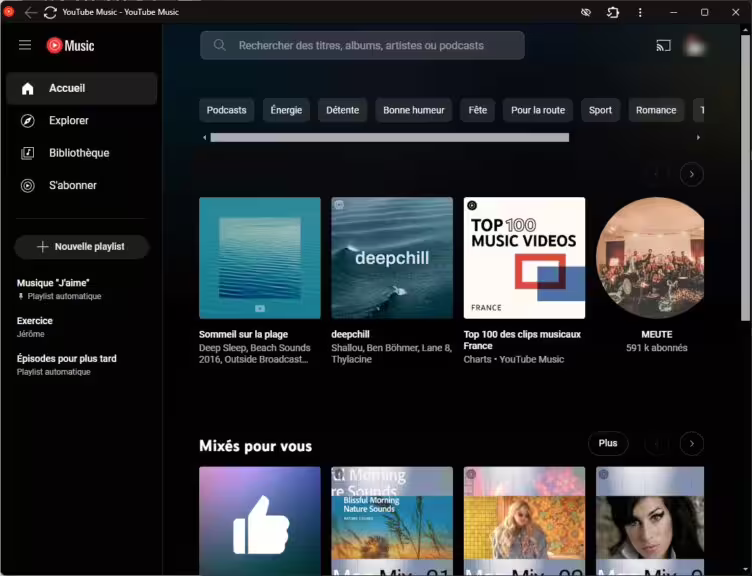Screen dimensions: 752x576
Task: Open MEUTE artist circular thumbnail
Action: tap(650, 258)
